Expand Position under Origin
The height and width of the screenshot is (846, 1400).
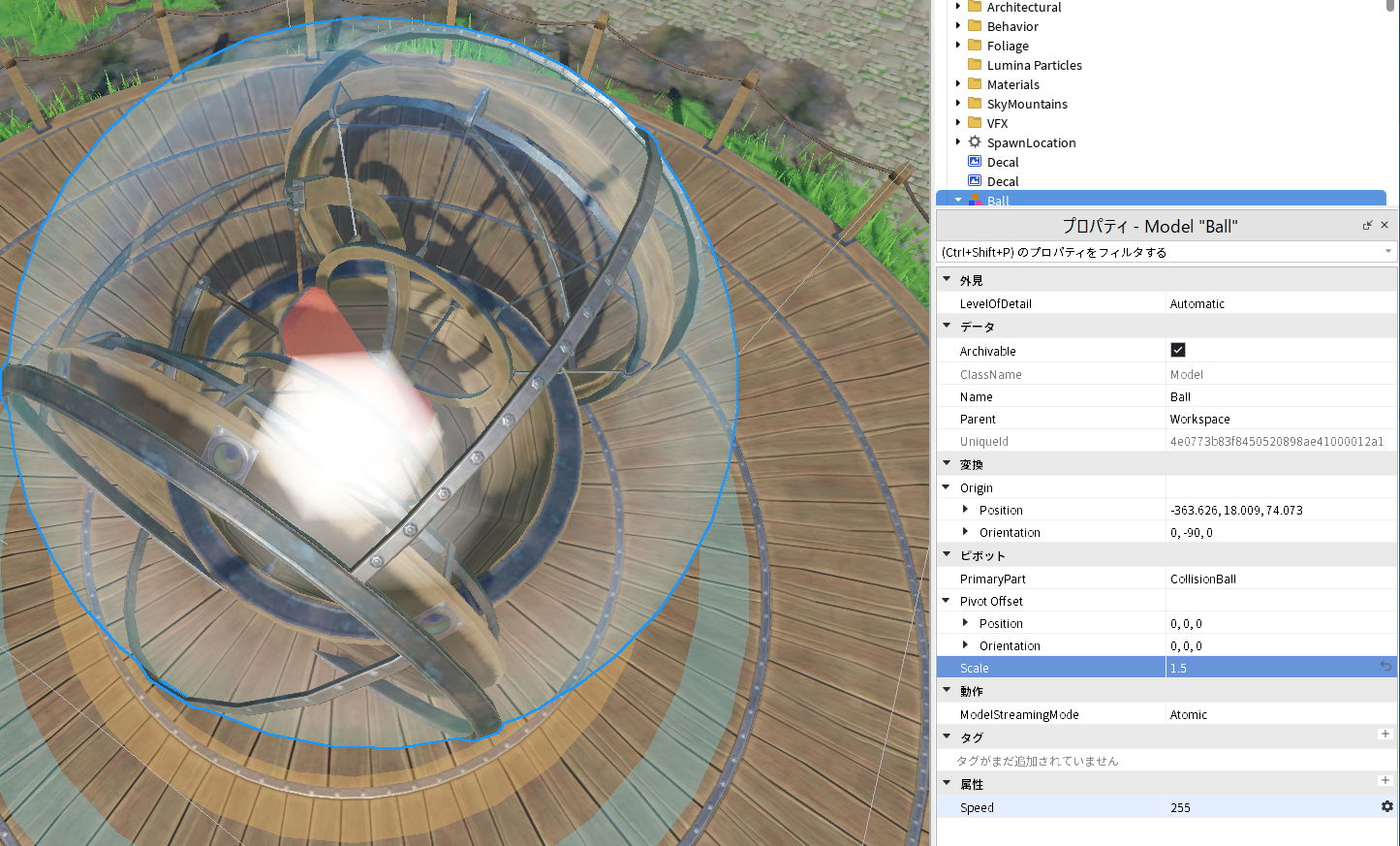click(x=965, y=510)
